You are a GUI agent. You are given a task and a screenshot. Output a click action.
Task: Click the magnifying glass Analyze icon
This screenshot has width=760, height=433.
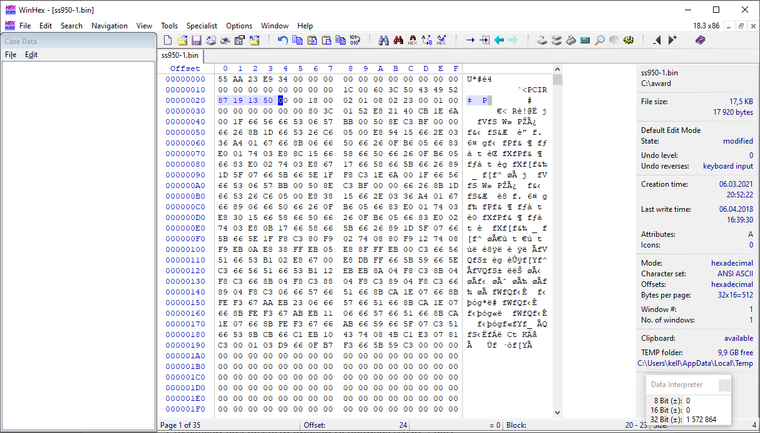pos(600,40)
